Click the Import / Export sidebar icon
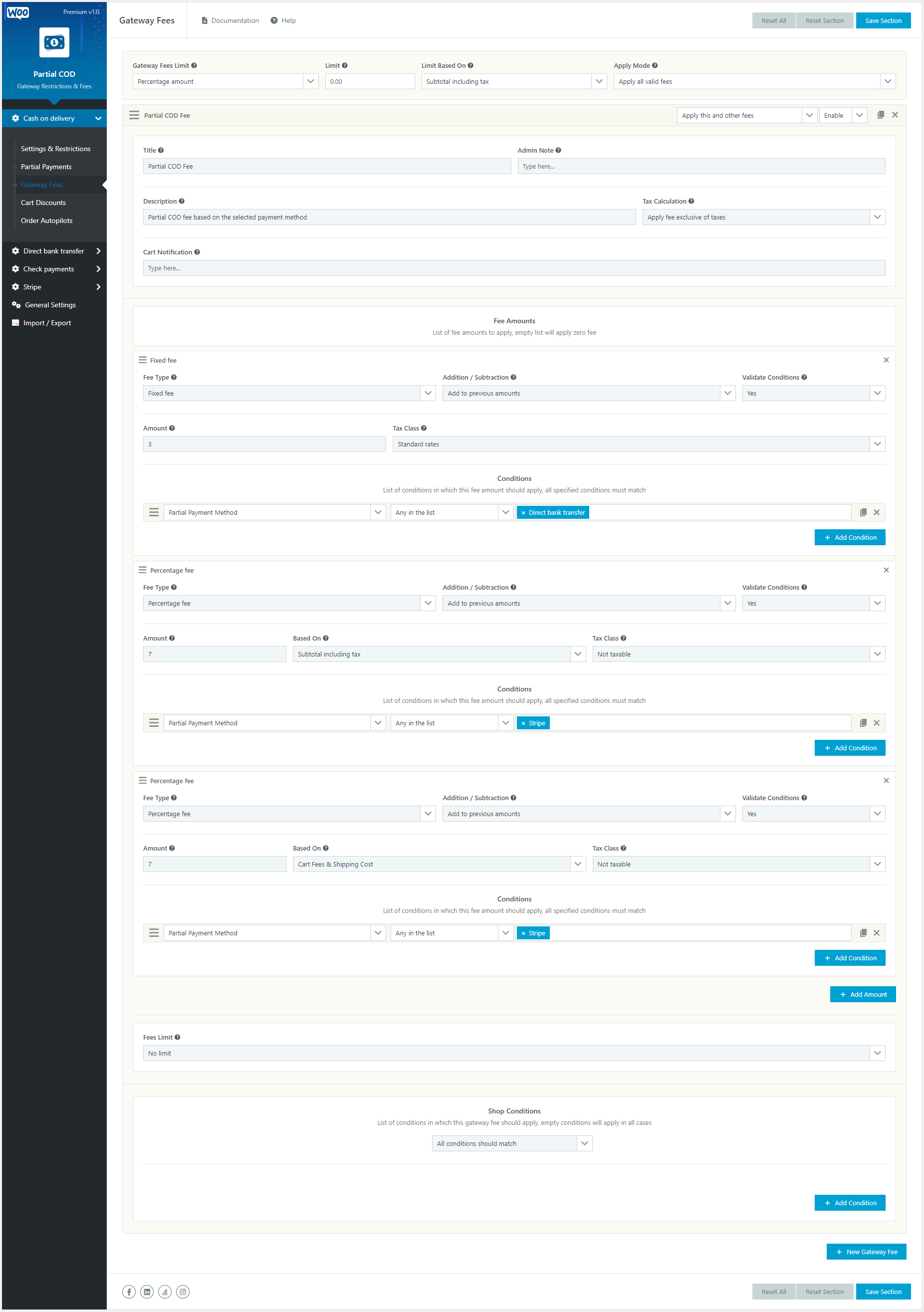Image resolution: width=924 pixels, height=1312 pixels. (15, 322)
